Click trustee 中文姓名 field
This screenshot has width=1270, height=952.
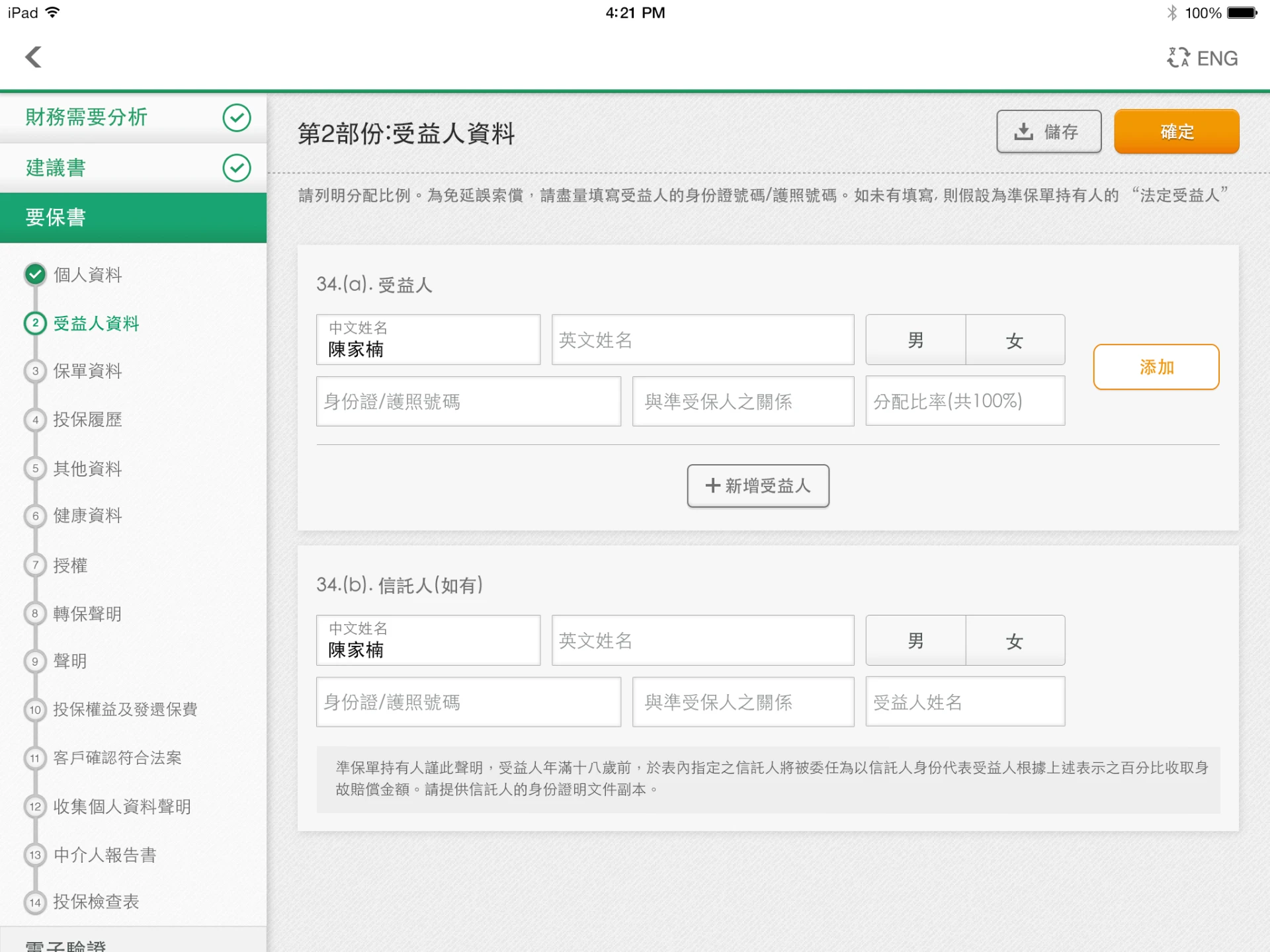point(428,640)
